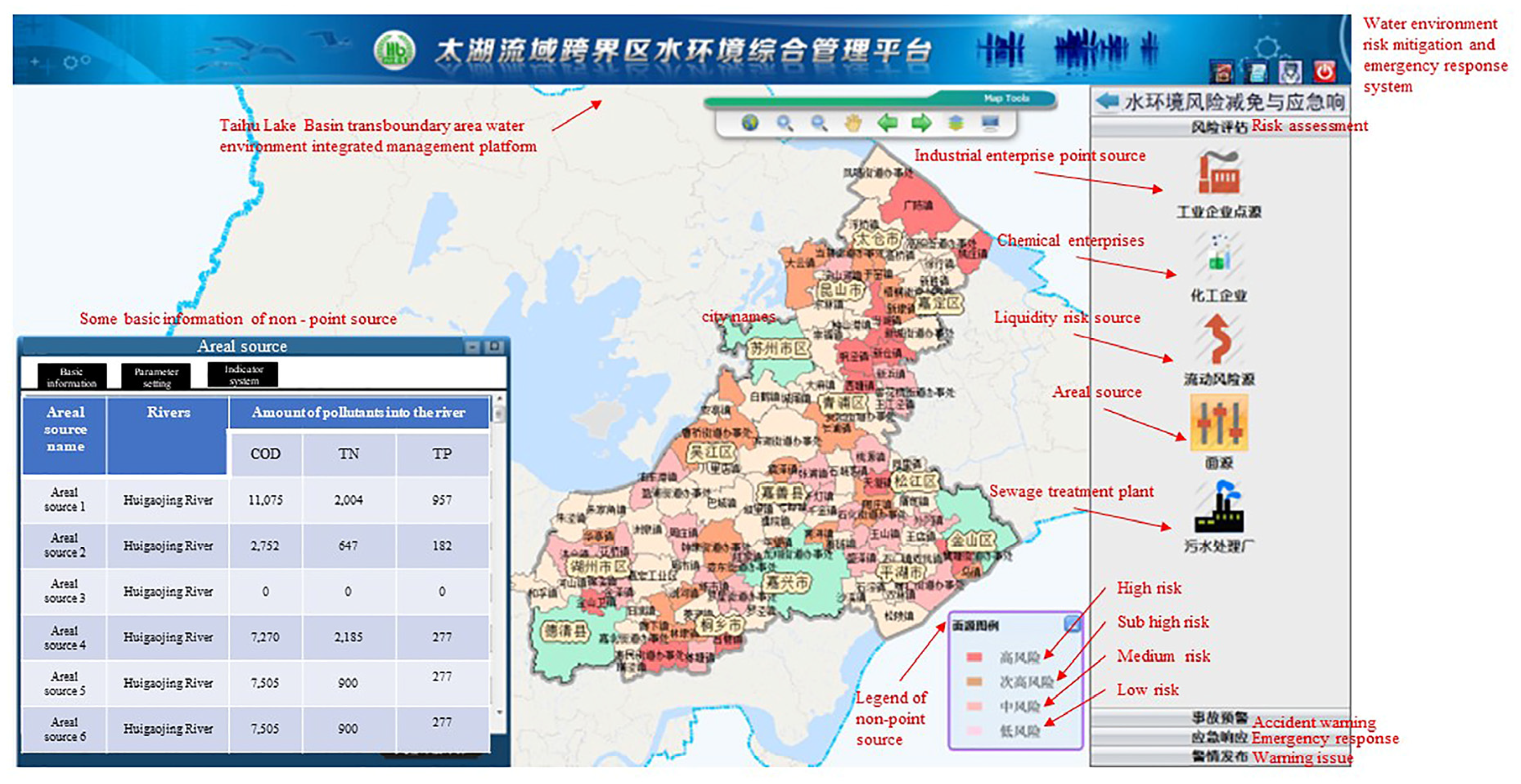Click the red power logout icon
The width and height of the screenshot is (1521, 784).
(1325, 71)
